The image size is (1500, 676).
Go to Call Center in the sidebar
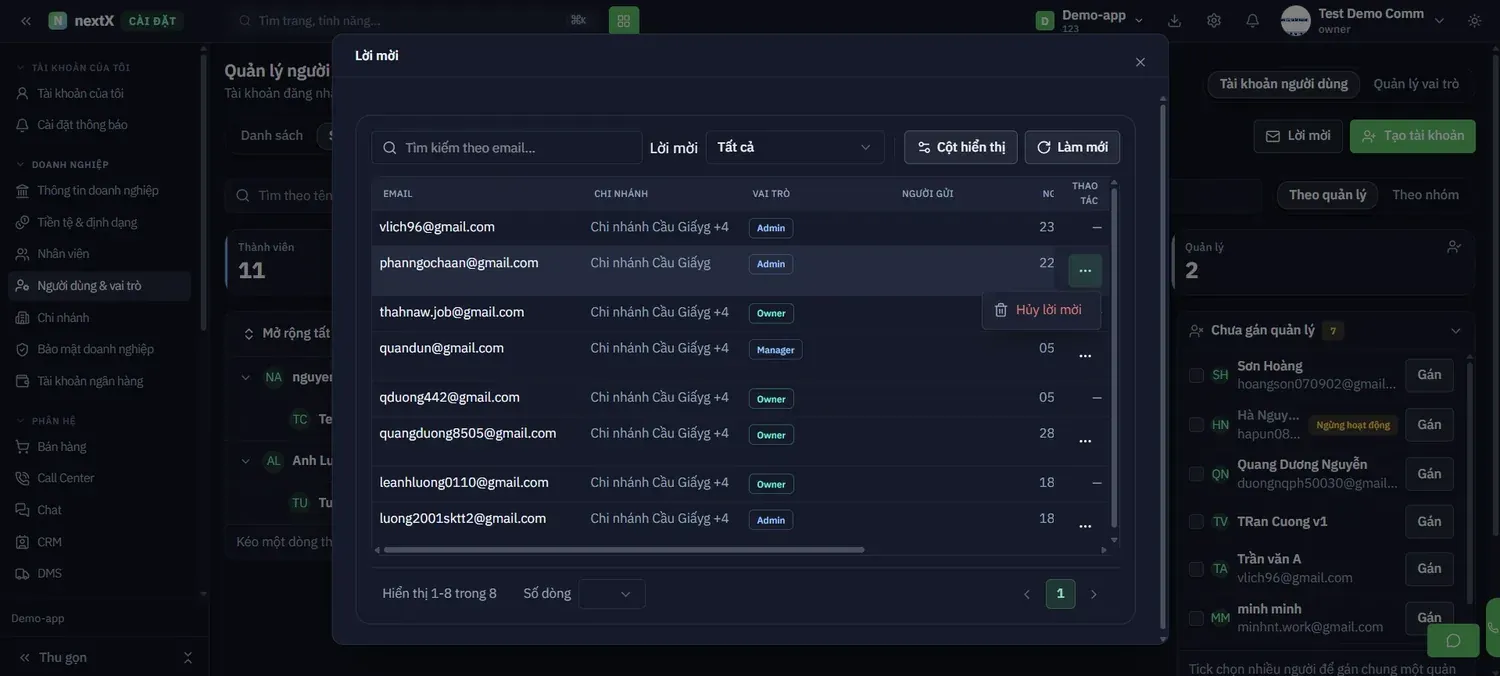[100, 478]
